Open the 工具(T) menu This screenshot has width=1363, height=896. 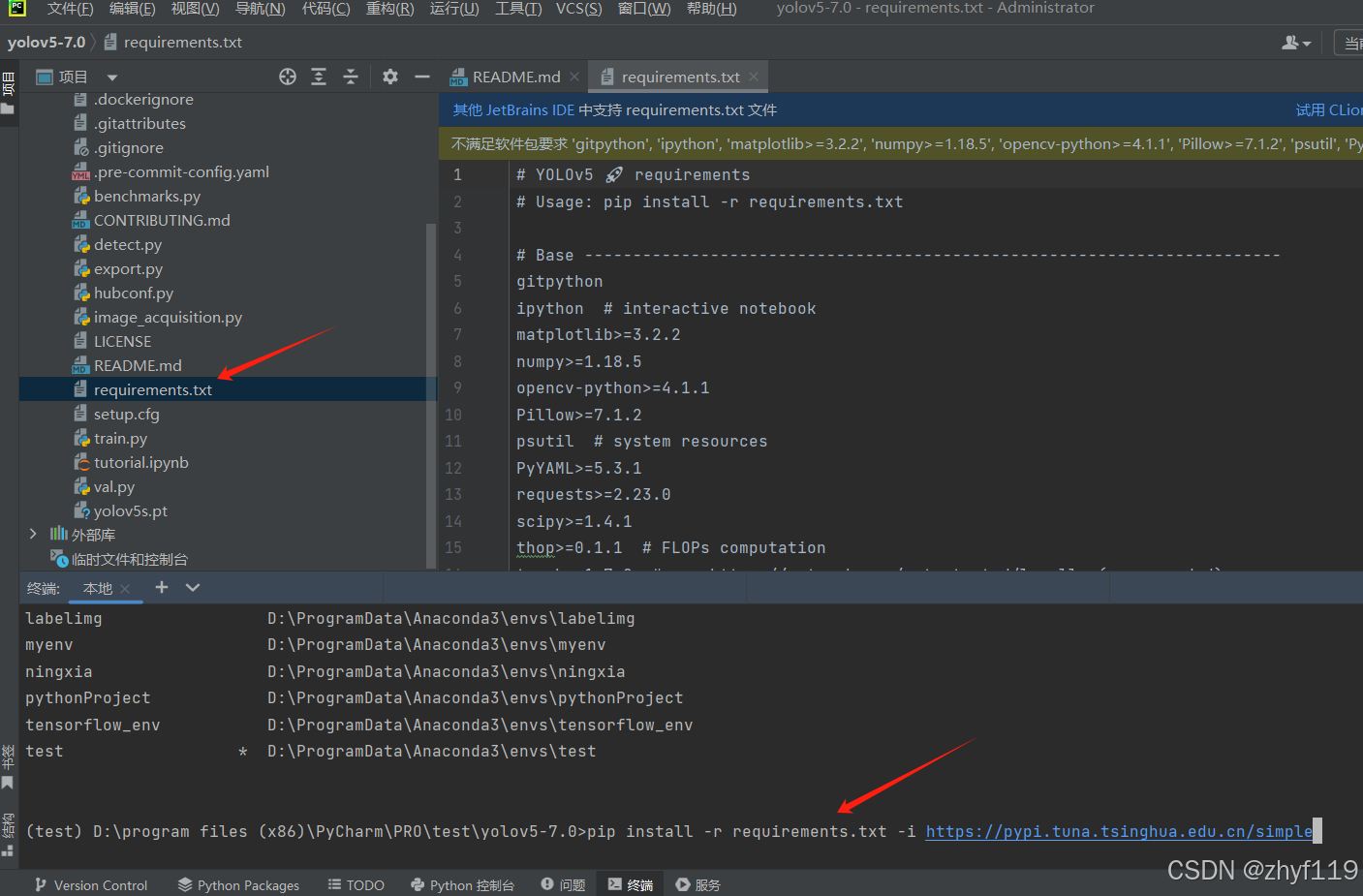(x=518, y=9)
